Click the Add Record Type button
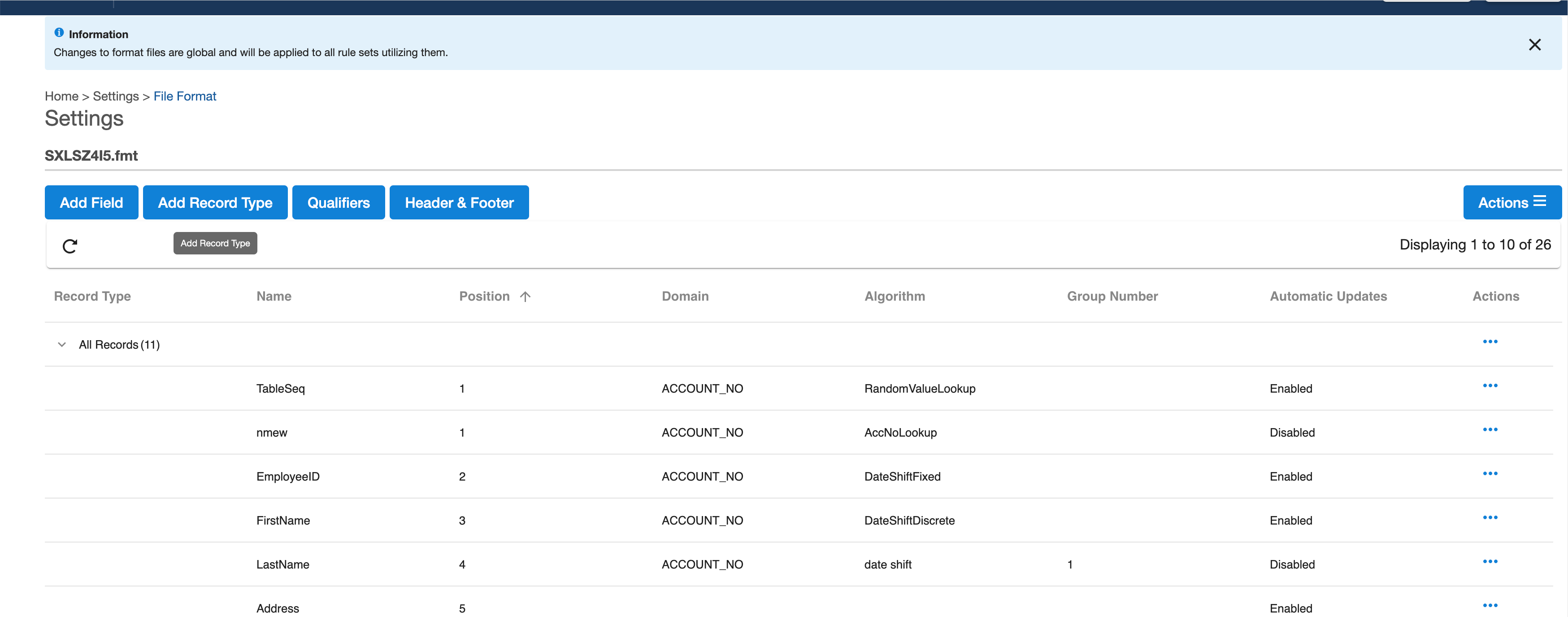1568x617 pixels. pos(215,202)
